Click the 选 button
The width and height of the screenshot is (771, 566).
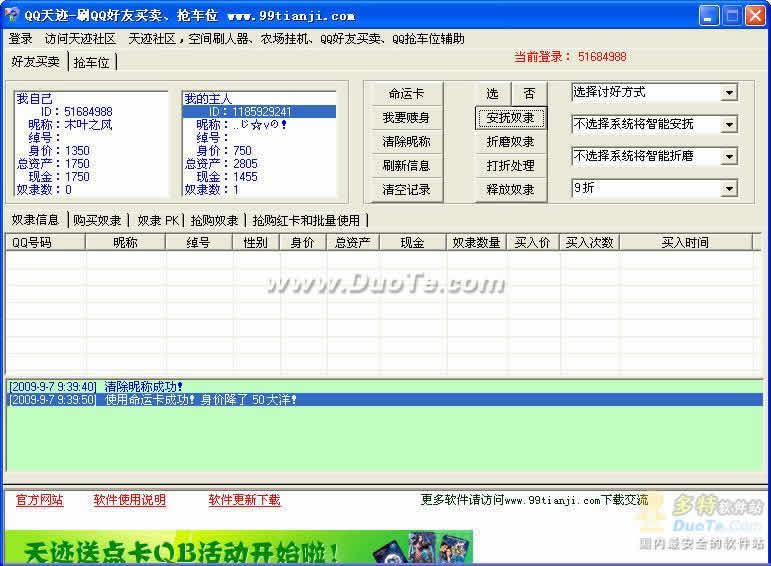[492, 93]
